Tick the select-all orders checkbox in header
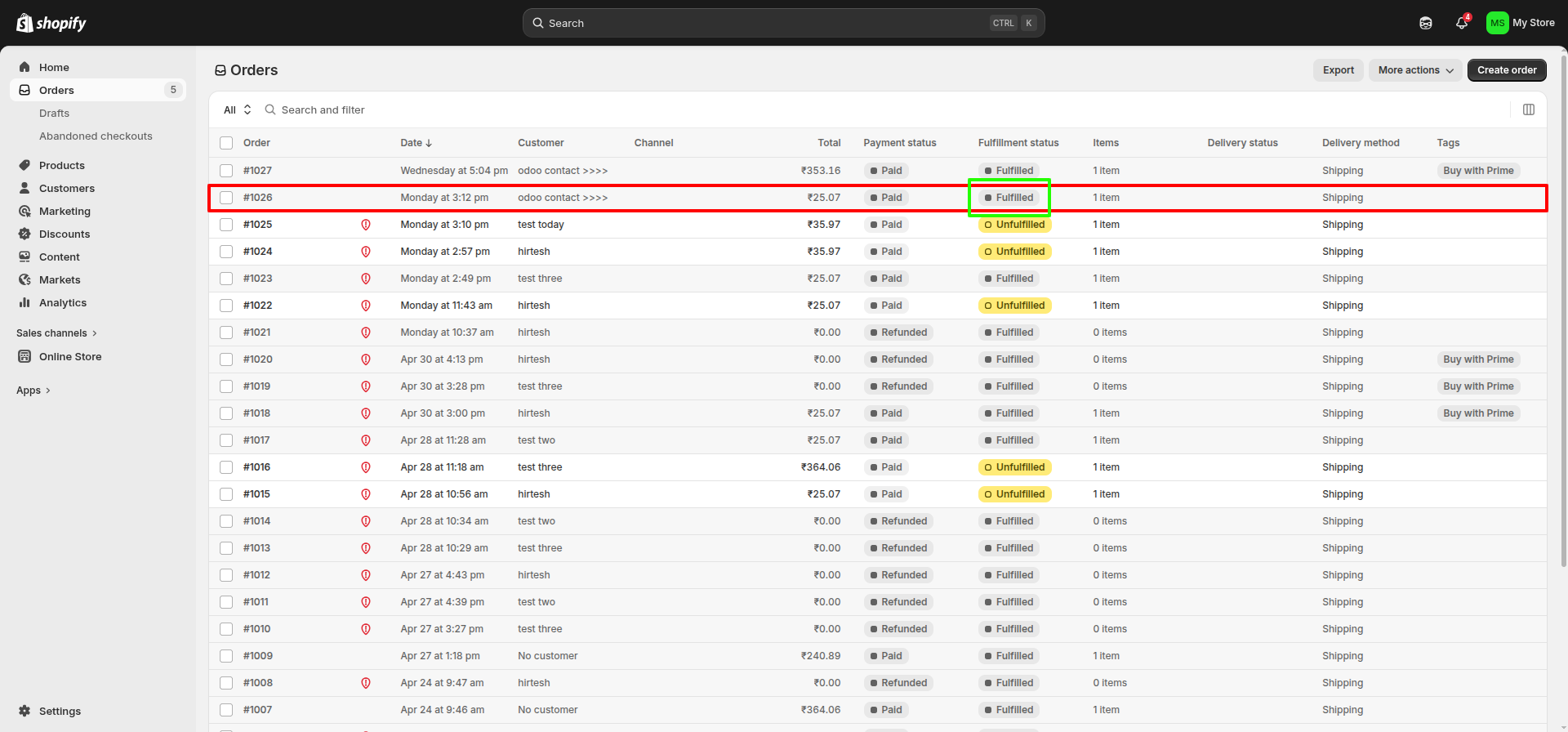The width and height of the screenshot is (1568, 732). [x=226, y=143]
